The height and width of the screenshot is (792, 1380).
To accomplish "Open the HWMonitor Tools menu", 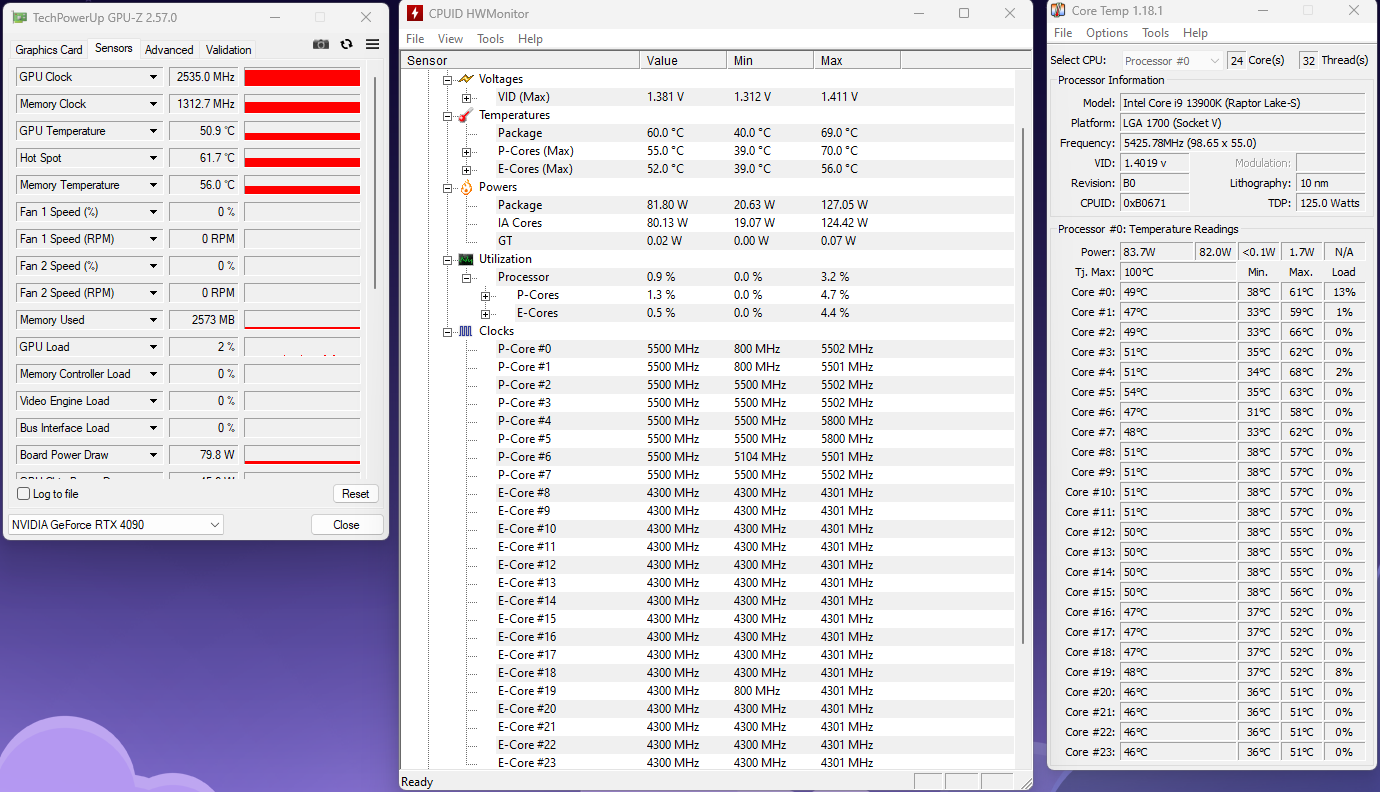I will pos(490,39).
